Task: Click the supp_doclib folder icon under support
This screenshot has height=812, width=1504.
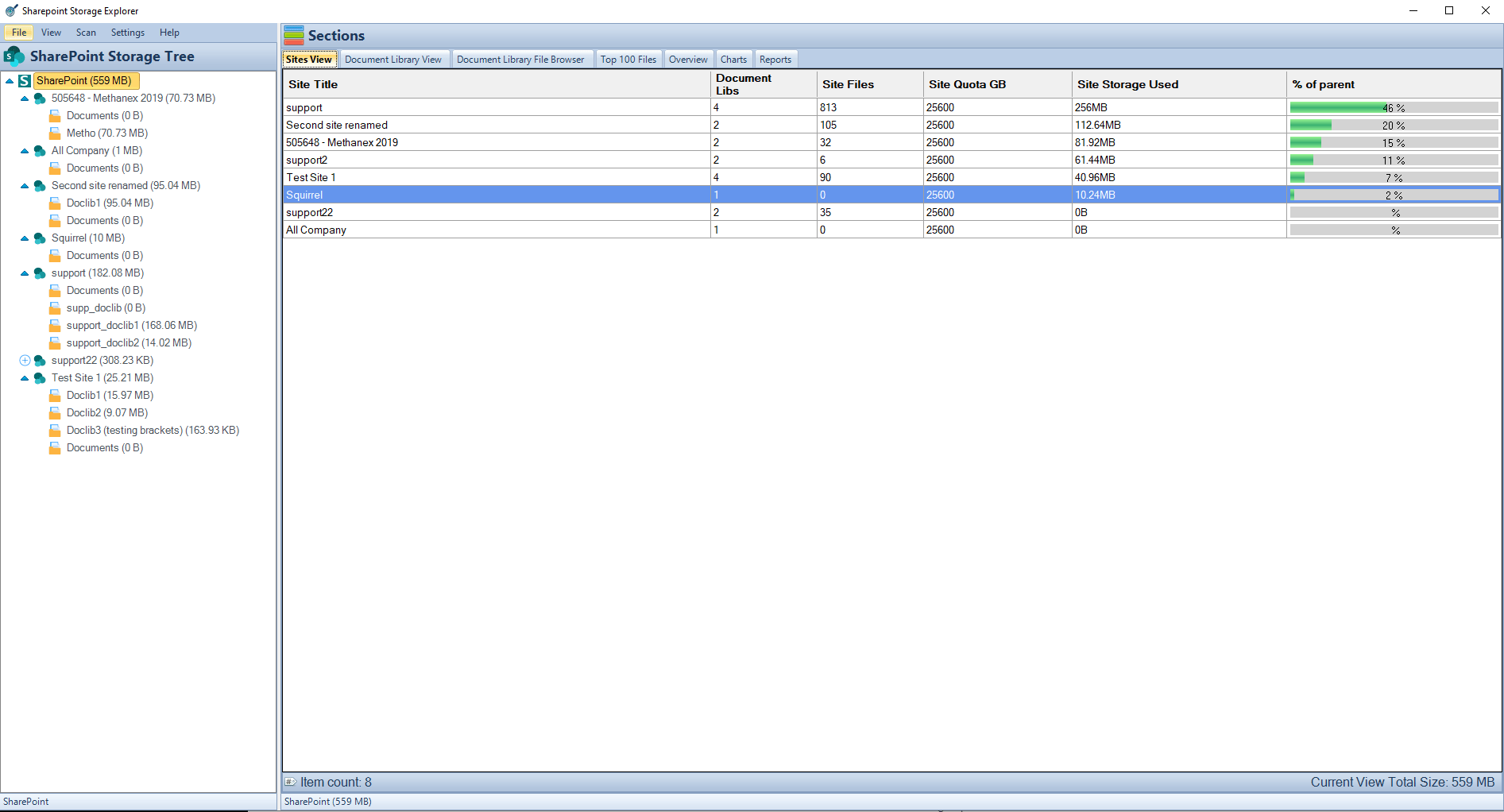Action: (x=54, y=307)
